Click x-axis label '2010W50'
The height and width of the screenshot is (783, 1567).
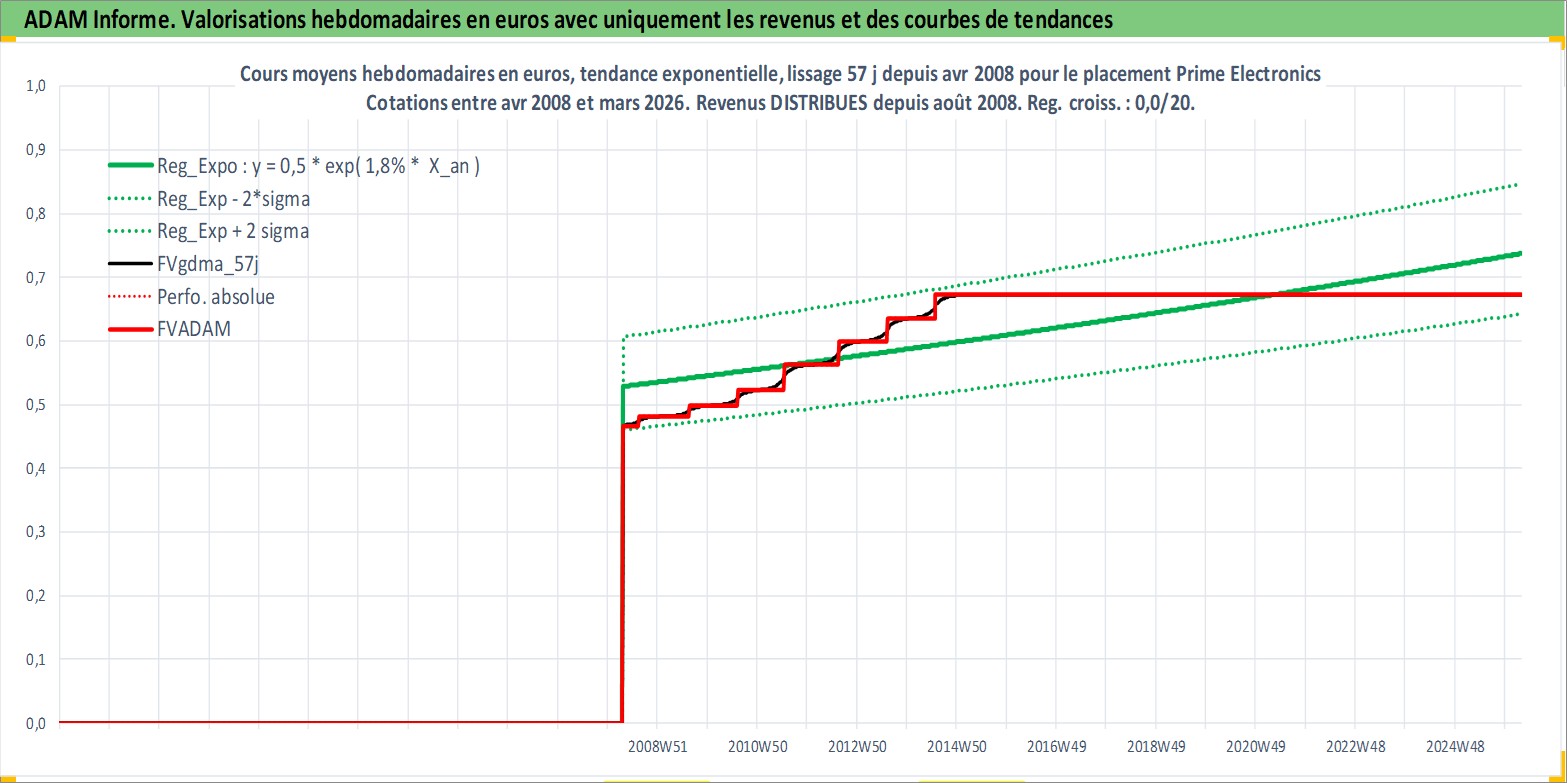coord(757,746)
